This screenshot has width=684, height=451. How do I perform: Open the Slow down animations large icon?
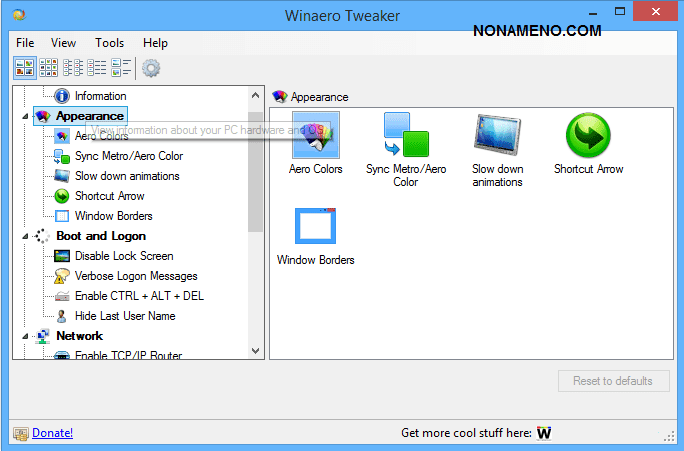coord(497,136)
